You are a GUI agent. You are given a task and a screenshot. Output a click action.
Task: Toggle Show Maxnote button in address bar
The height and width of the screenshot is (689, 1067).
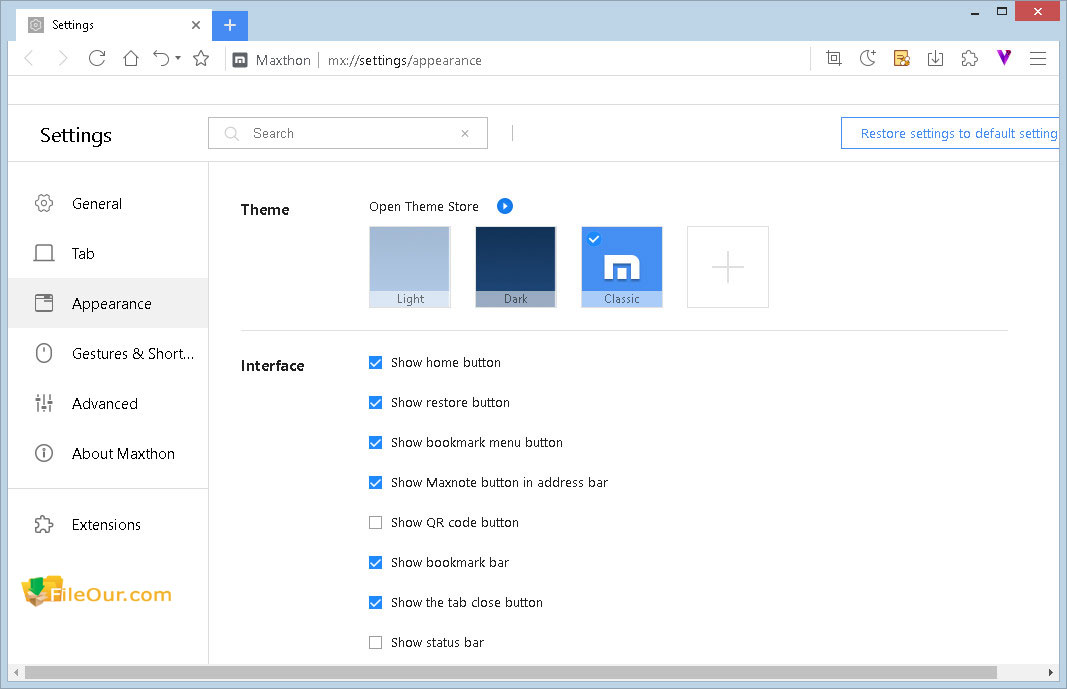[376, 483]
